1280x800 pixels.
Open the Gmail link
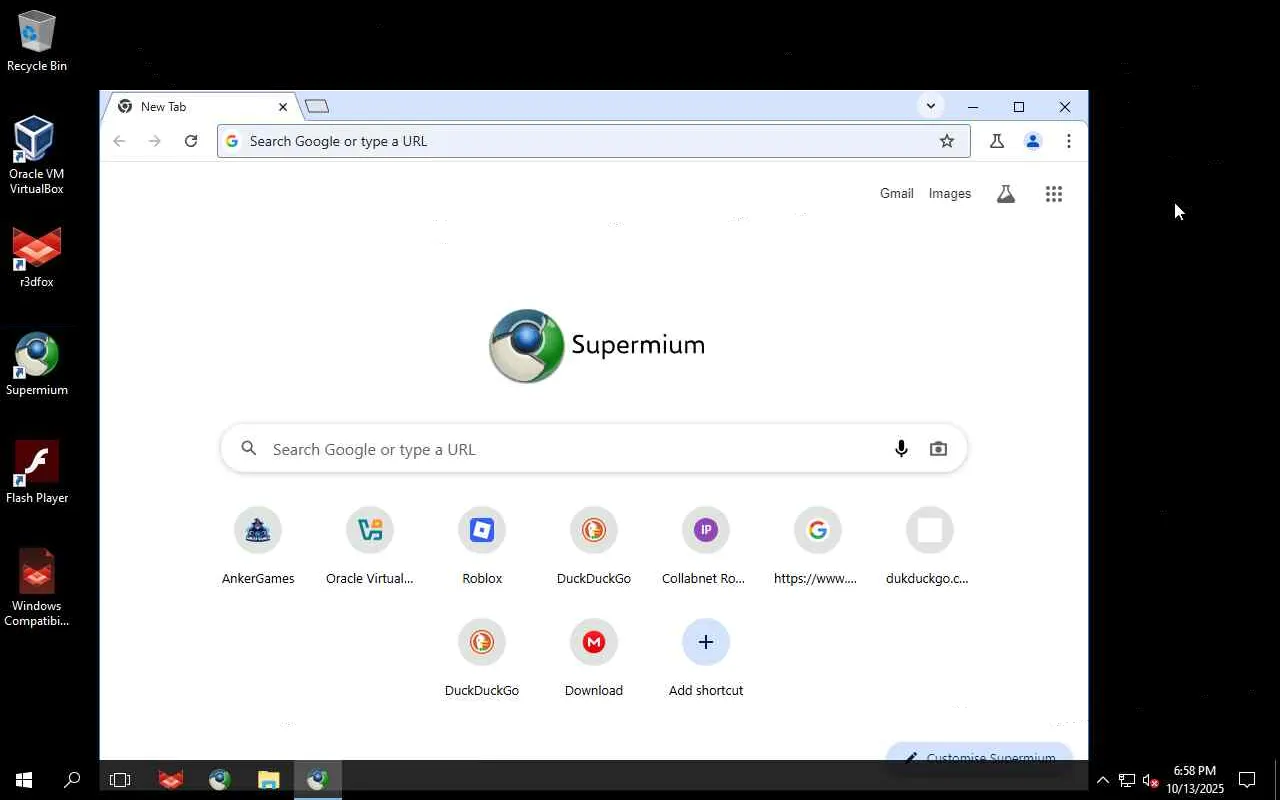897,194
